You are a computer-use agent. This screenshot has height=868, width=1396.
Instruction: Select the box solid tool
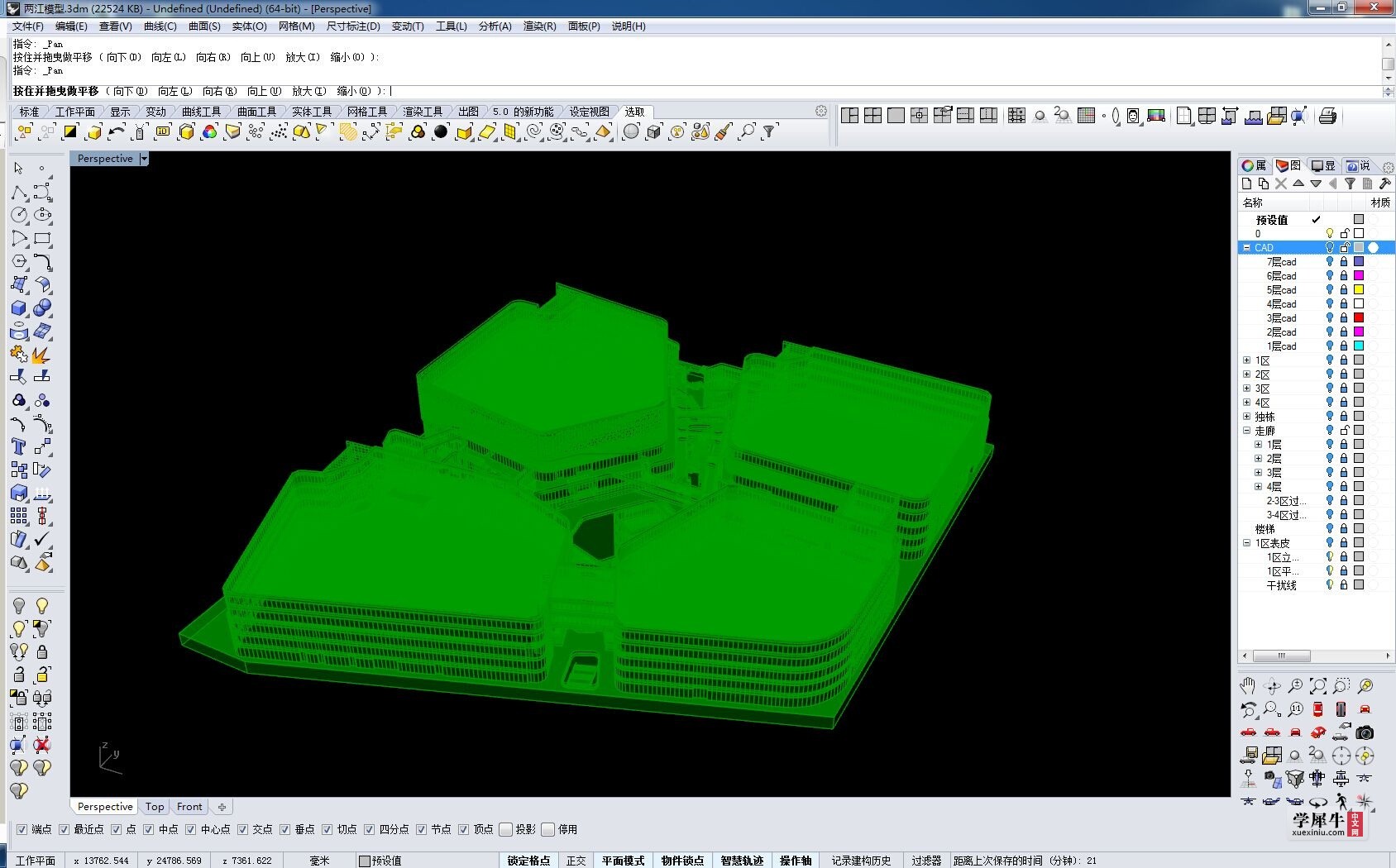[19, 308]
